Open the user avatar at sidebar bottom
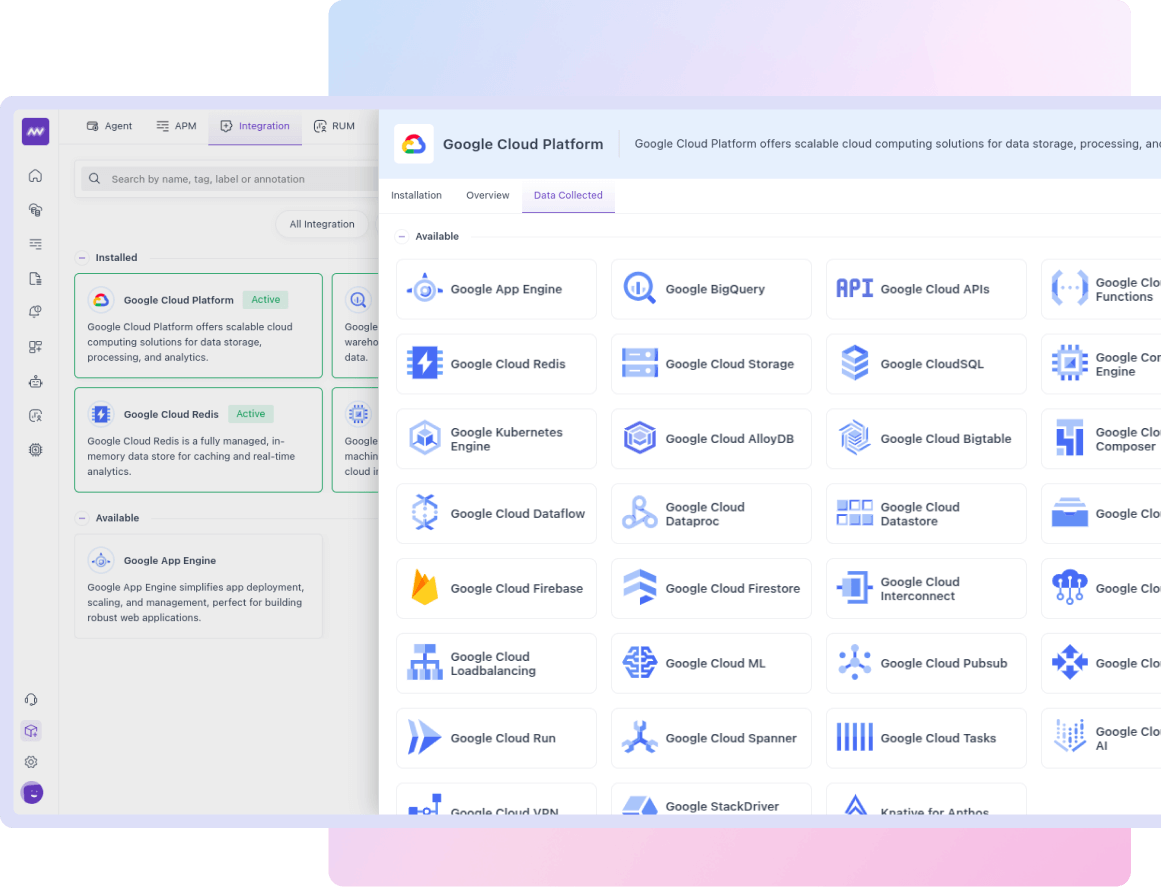 (x=32, y=793)
